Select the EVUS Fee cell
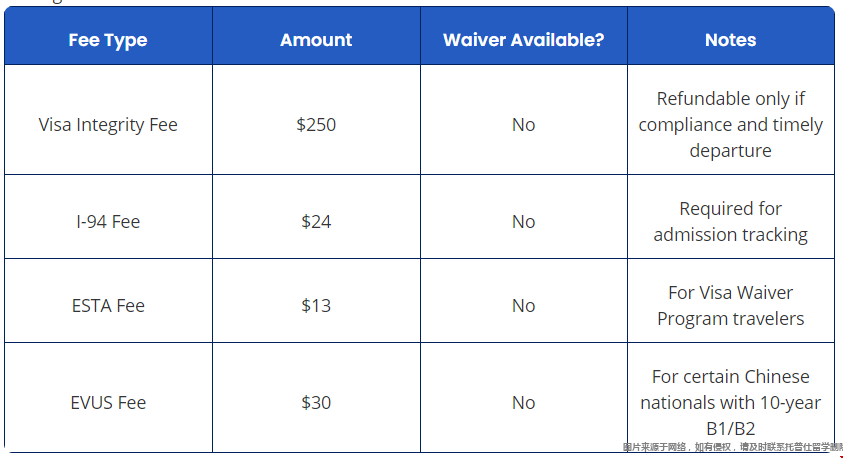 pos(108,403)
